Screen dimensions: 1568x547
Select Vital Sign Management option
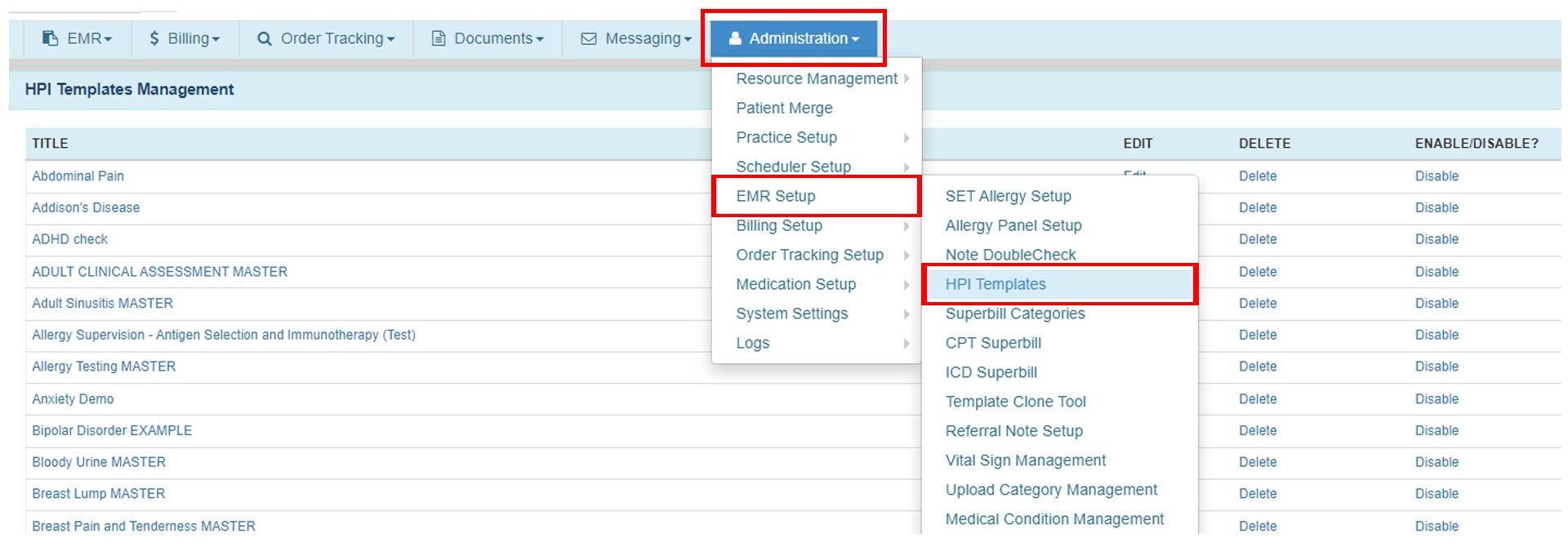tap(1025, 460)
